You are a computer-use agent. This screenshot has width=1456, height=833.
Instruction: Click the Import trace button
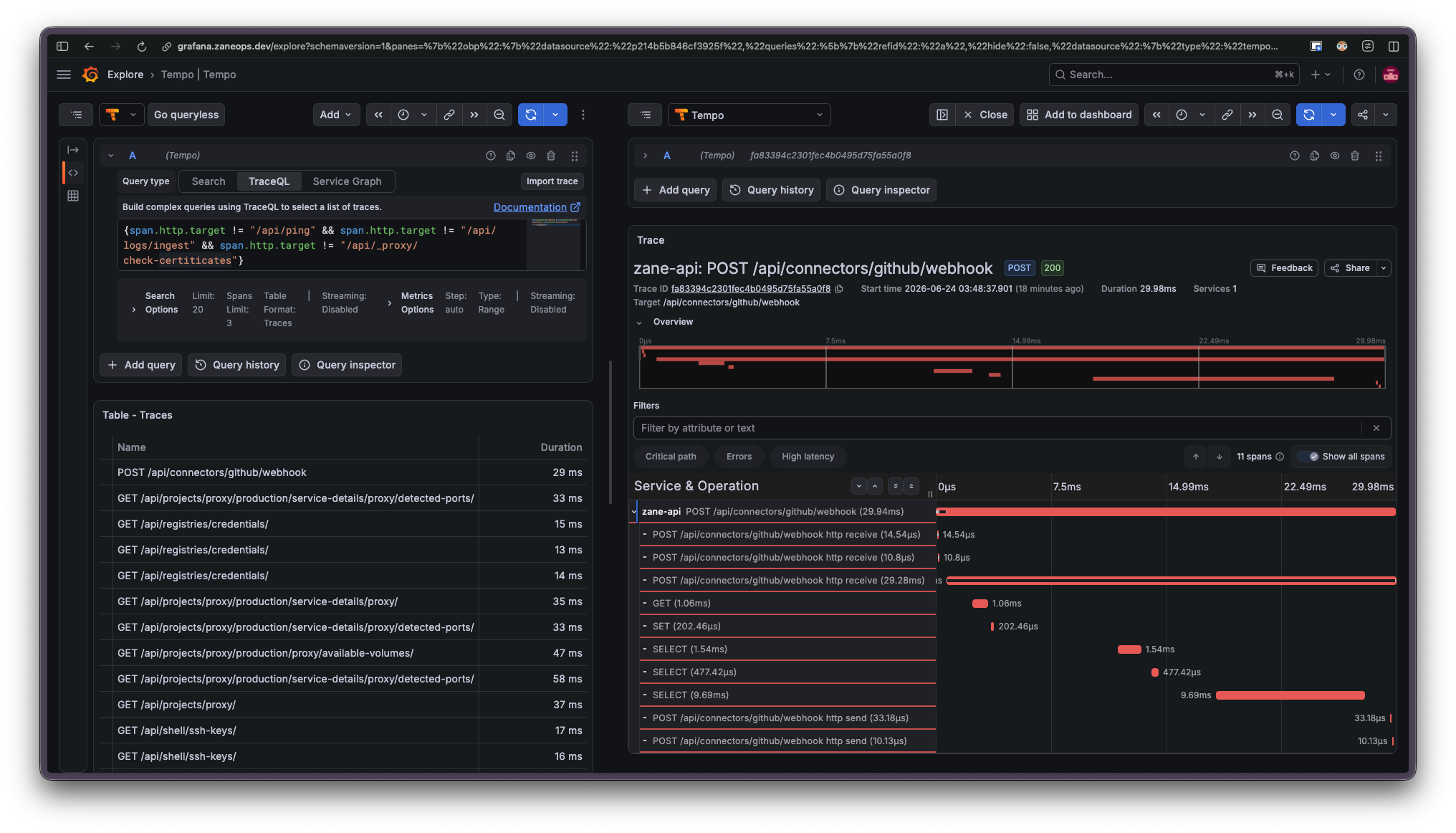[552, 181]
